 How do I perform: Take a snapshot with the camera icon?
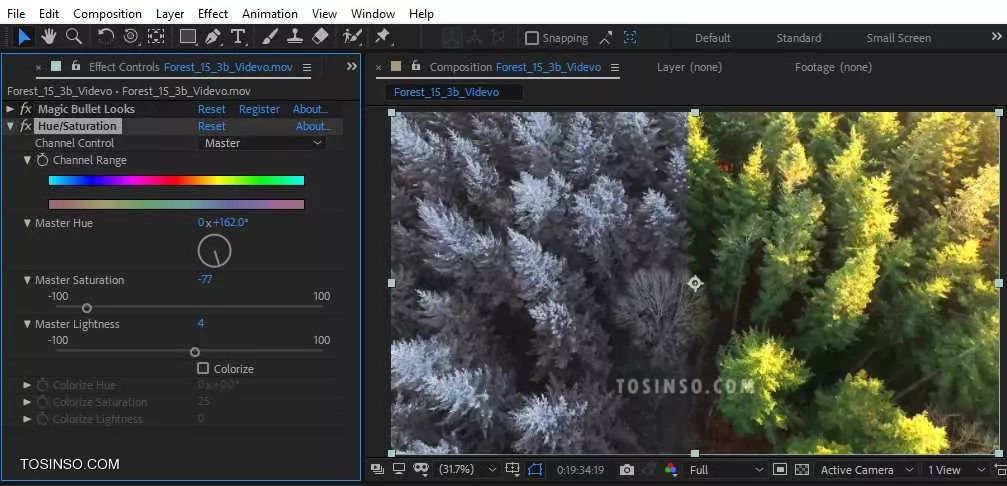(x=627, y=470)
